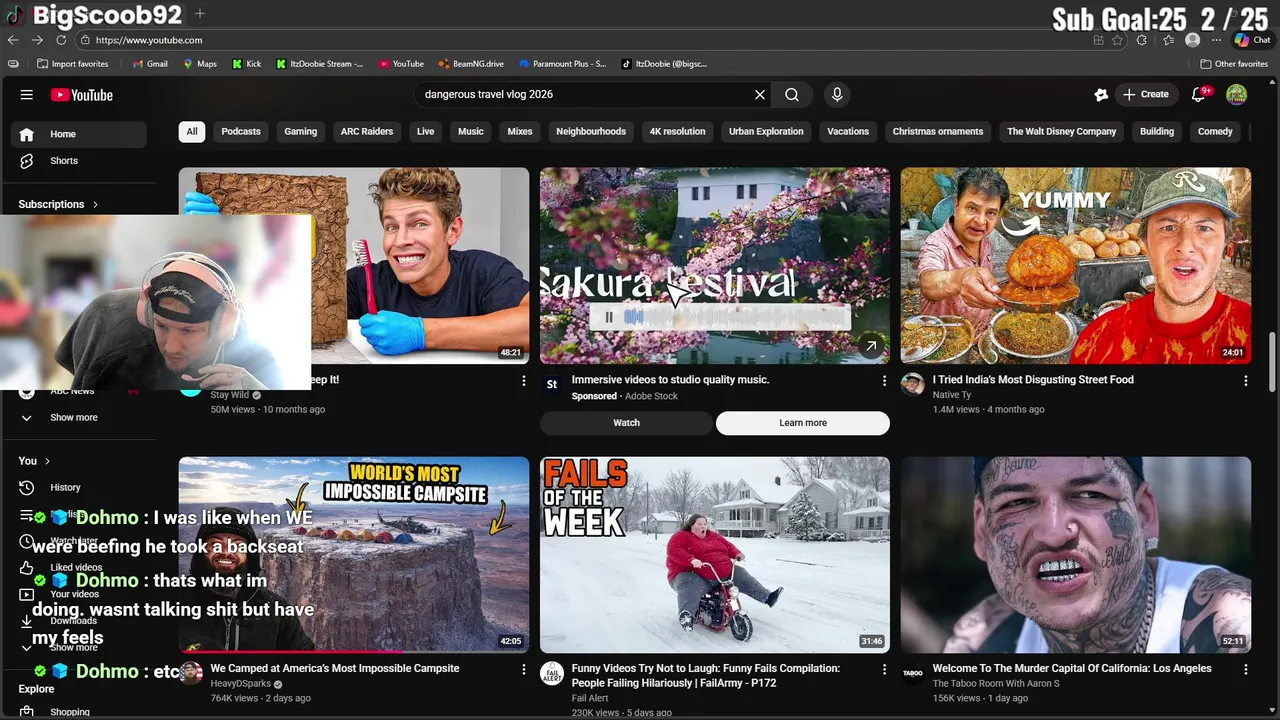This screenshot has width=1280, height=720.
Task: Select the Neighbourhoods chip
Action: (x=591, y=132)
